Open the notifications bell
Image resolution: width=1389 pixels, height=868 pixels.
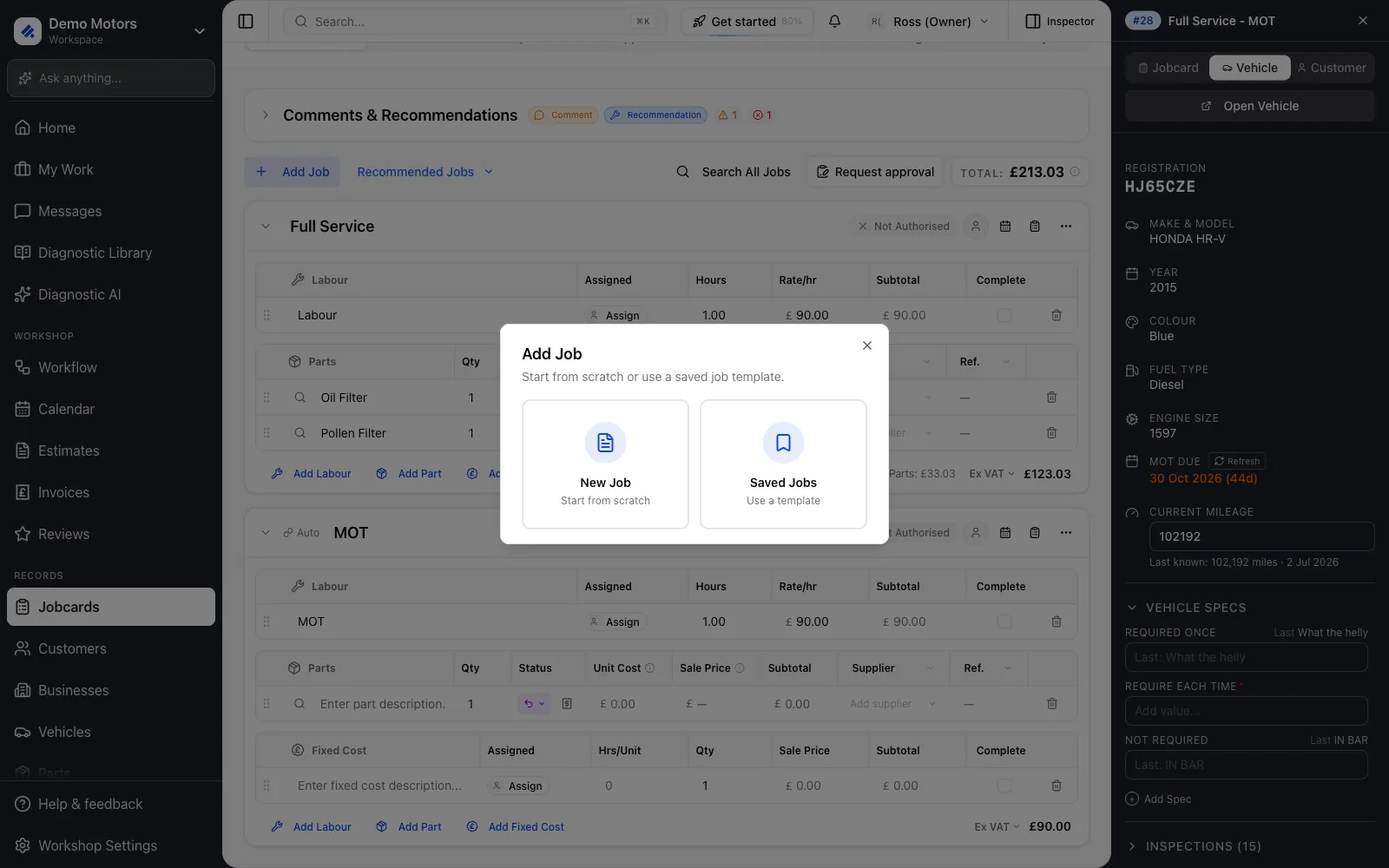click(834, 22)
